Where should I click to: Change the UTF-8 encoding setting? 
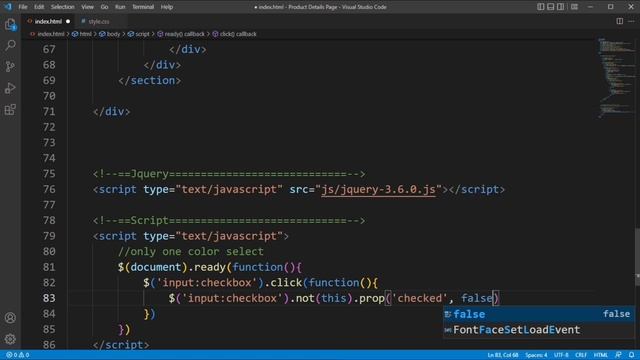click(561, 355)
